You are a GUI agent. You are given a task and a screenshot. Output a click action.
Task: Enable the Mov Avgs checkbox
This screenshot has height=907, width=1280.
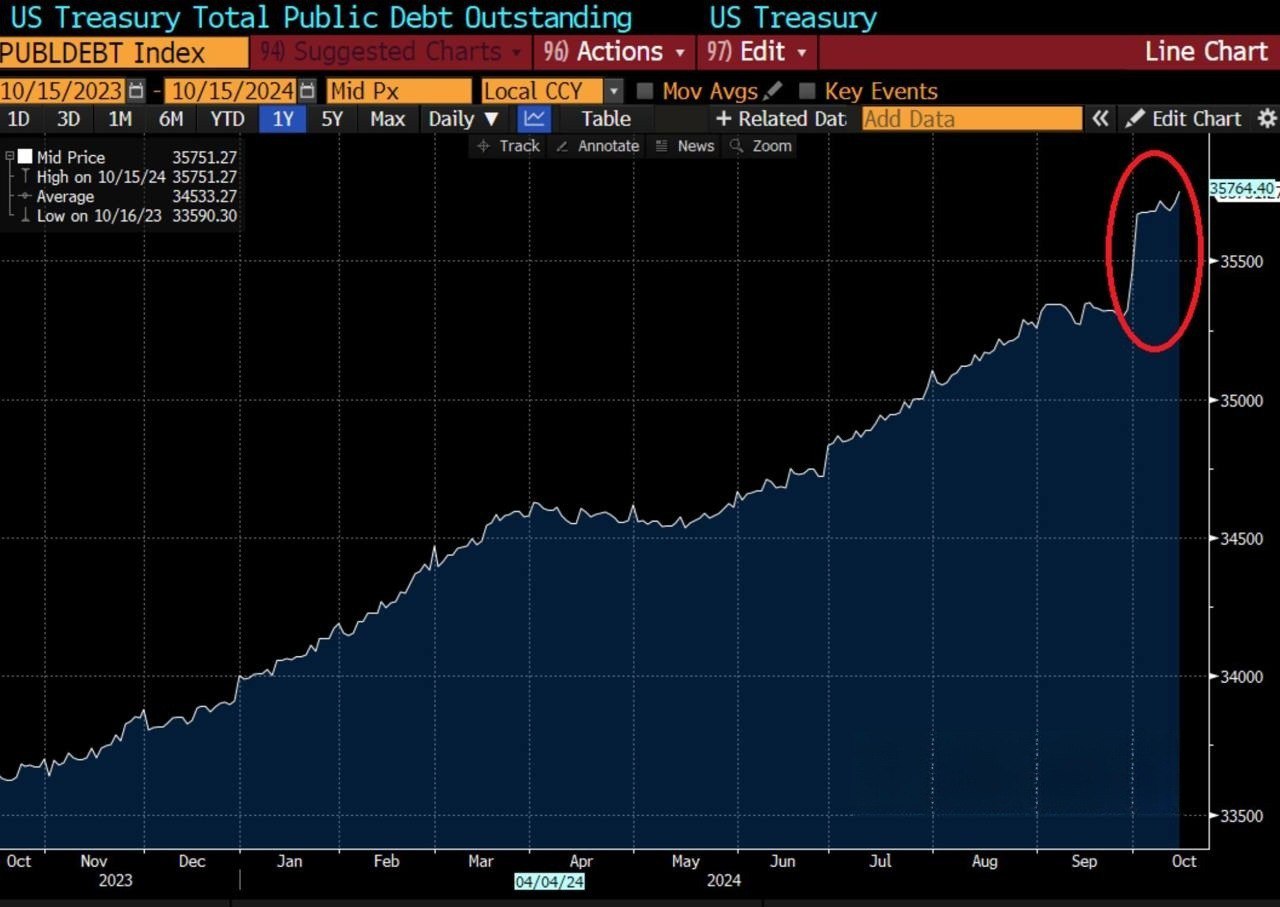click(x=644, y=91)
